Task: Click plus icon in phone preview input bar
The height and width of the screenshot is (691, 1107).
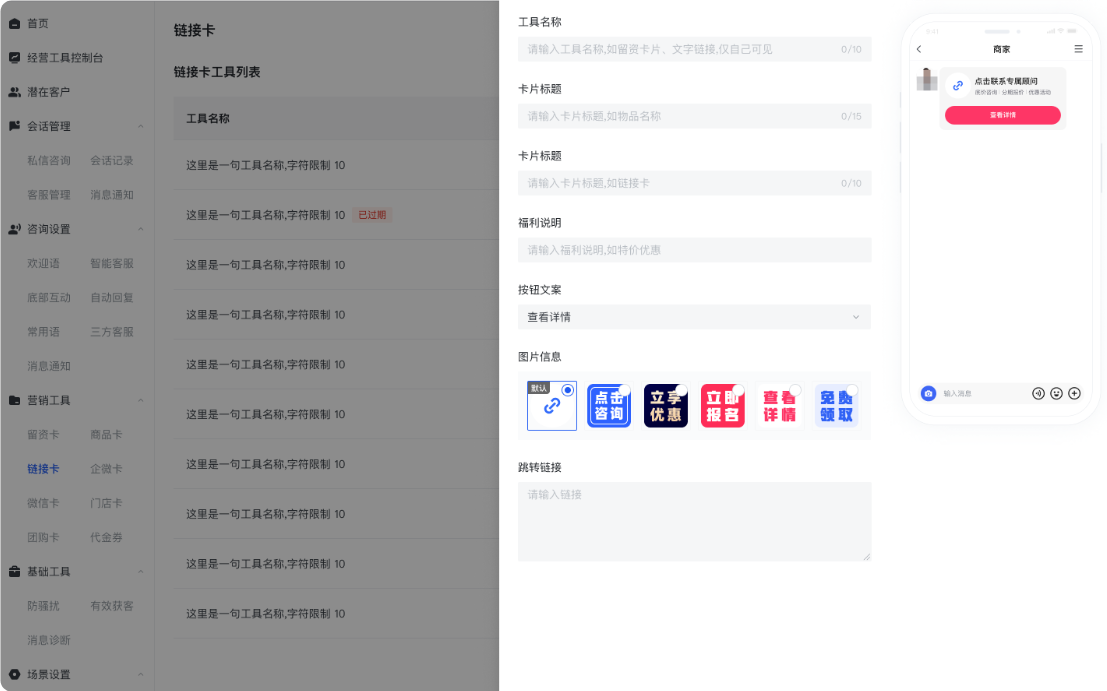Action: (1075, 393)
